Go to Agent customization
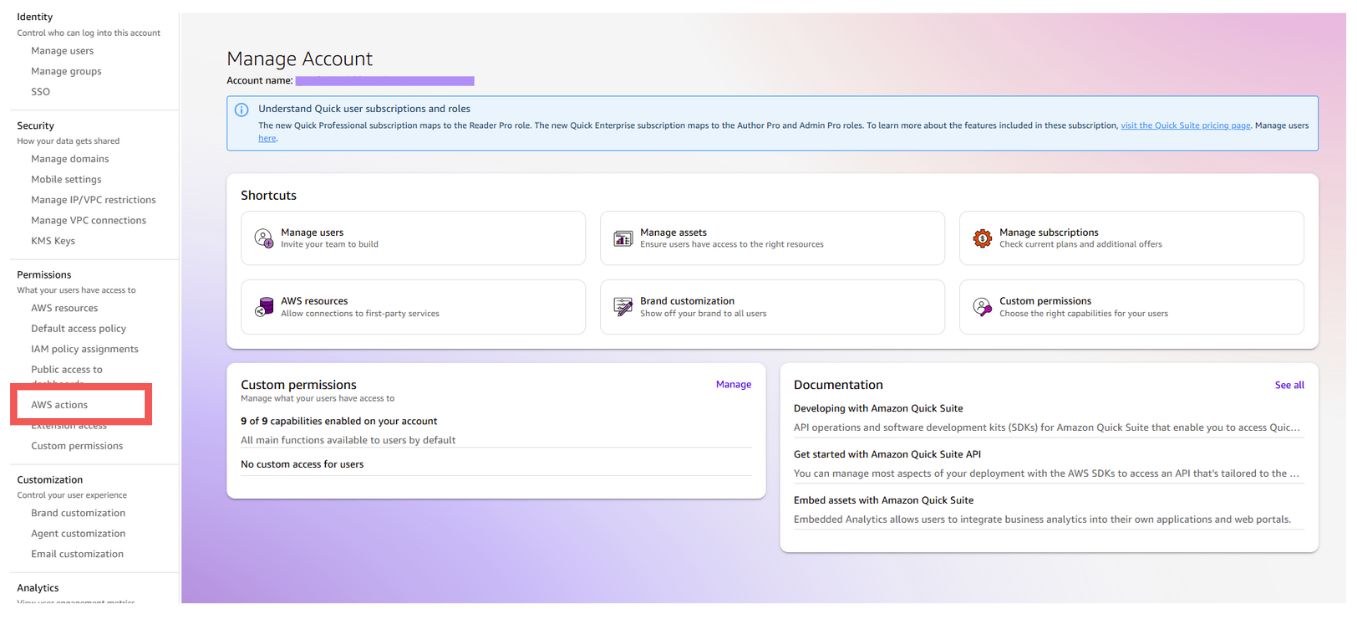1357x619 pixels. pyautogui.click(x=78, y=533)
